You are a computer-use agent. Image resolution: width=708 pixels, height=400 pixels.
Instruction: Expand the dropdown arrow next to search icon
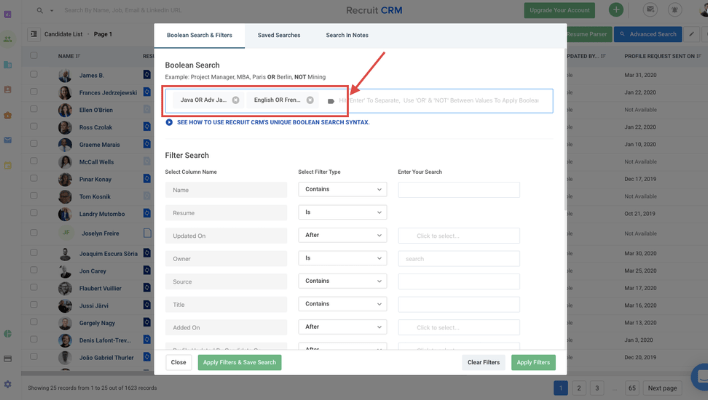click(x=51, y=10)
